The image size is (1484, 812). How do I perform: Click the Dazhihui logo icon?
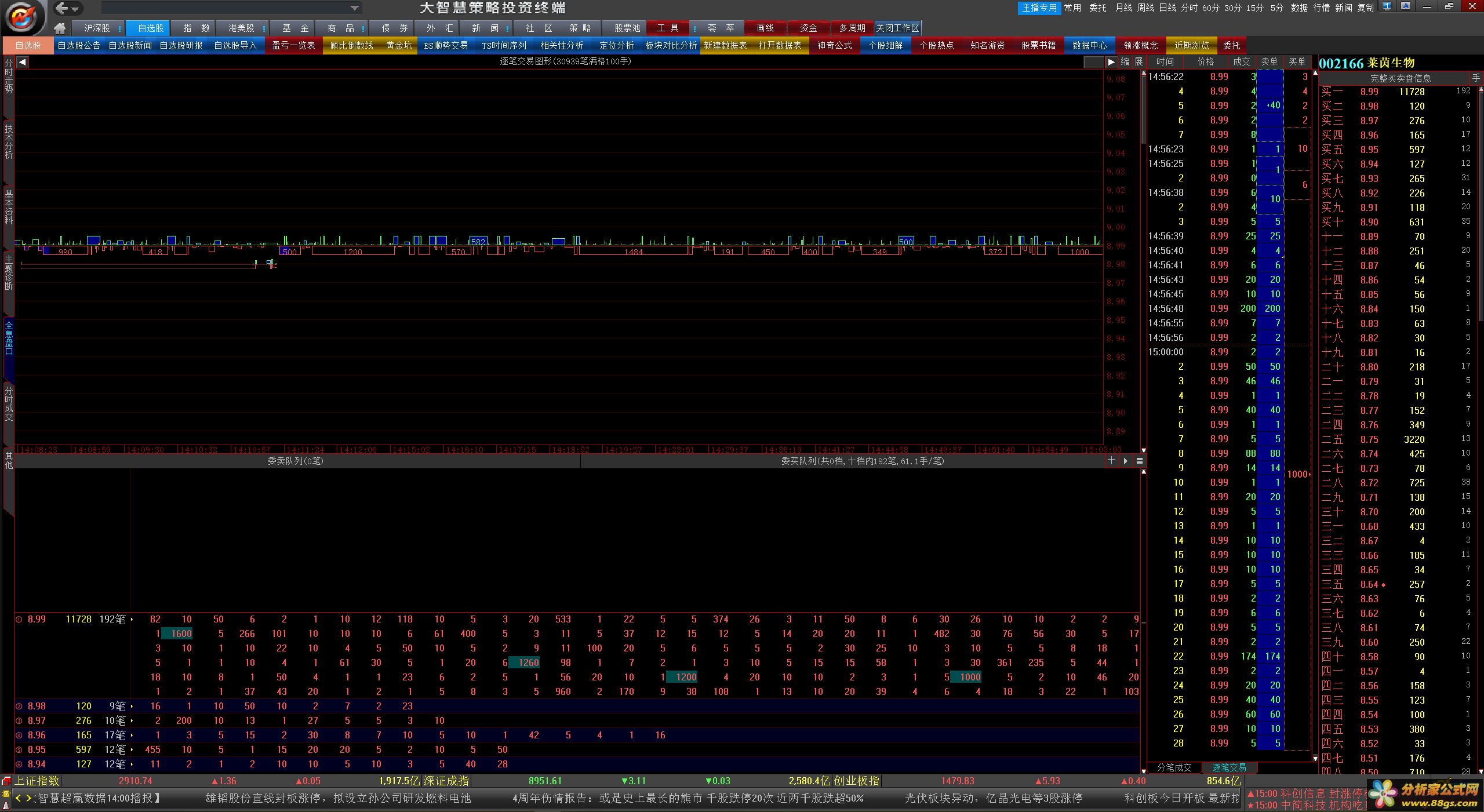pos(23,17)
